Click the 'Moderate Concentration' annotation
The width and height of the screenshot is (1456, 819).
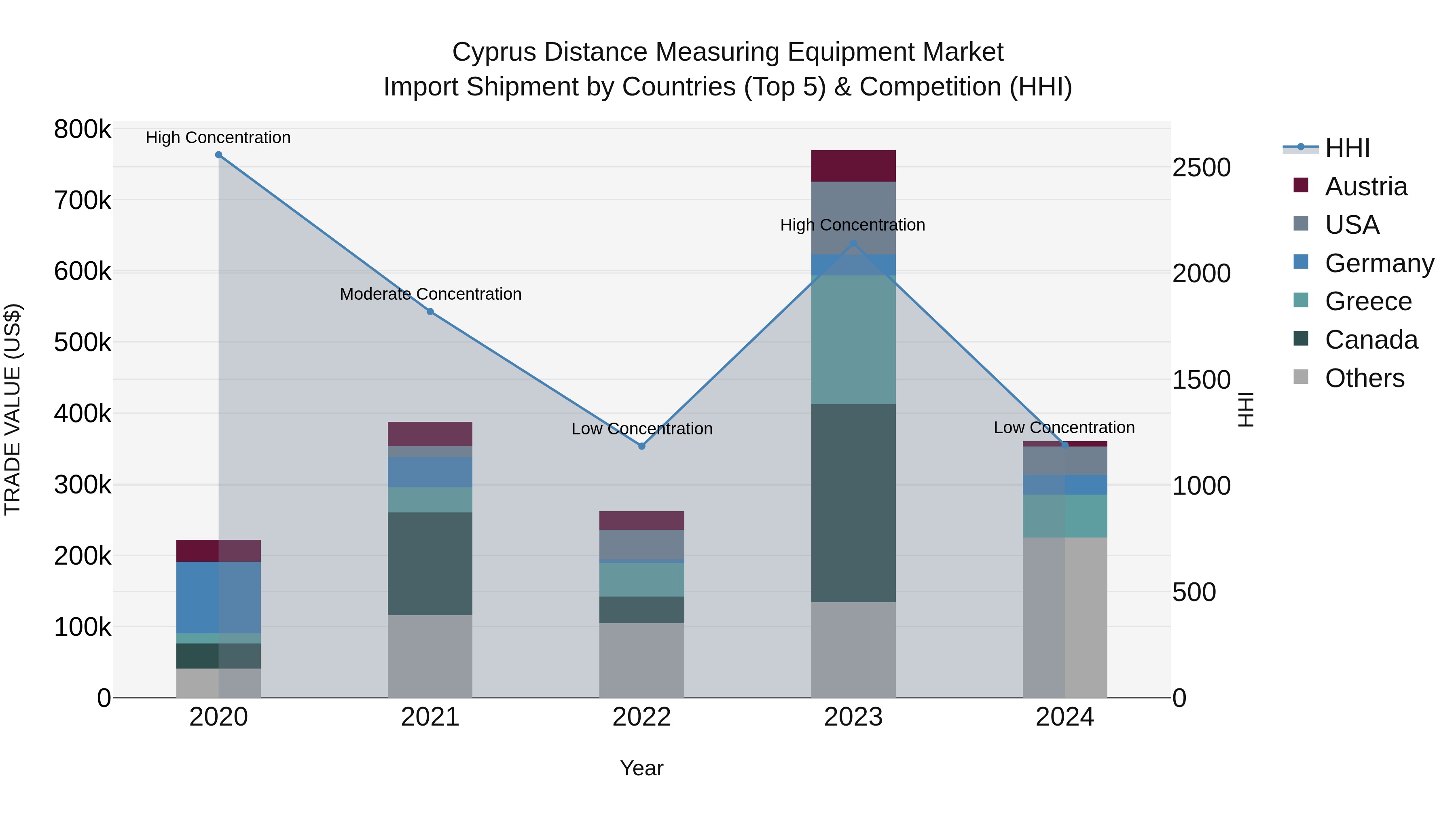431,294
